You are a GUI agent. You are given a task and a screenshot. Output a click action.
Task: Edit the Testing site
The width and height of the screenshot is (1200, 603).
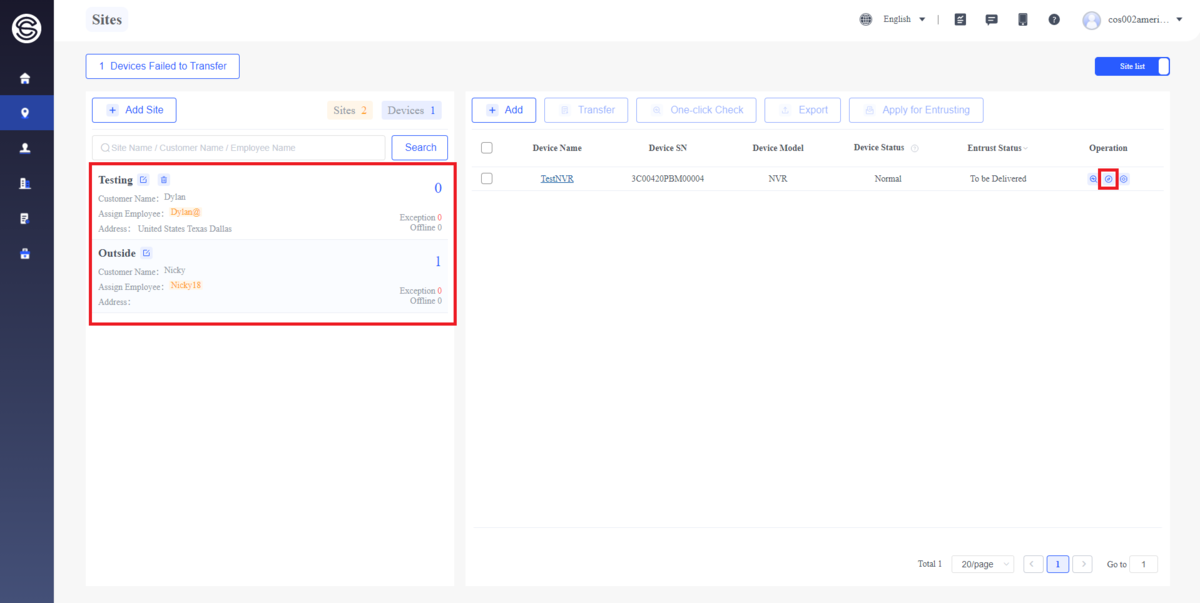point(144,180)
